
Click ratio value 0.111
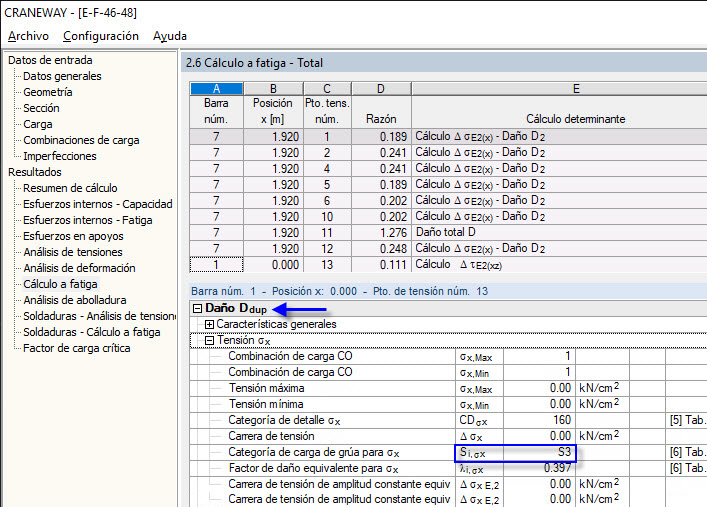[x=381, y=264]
